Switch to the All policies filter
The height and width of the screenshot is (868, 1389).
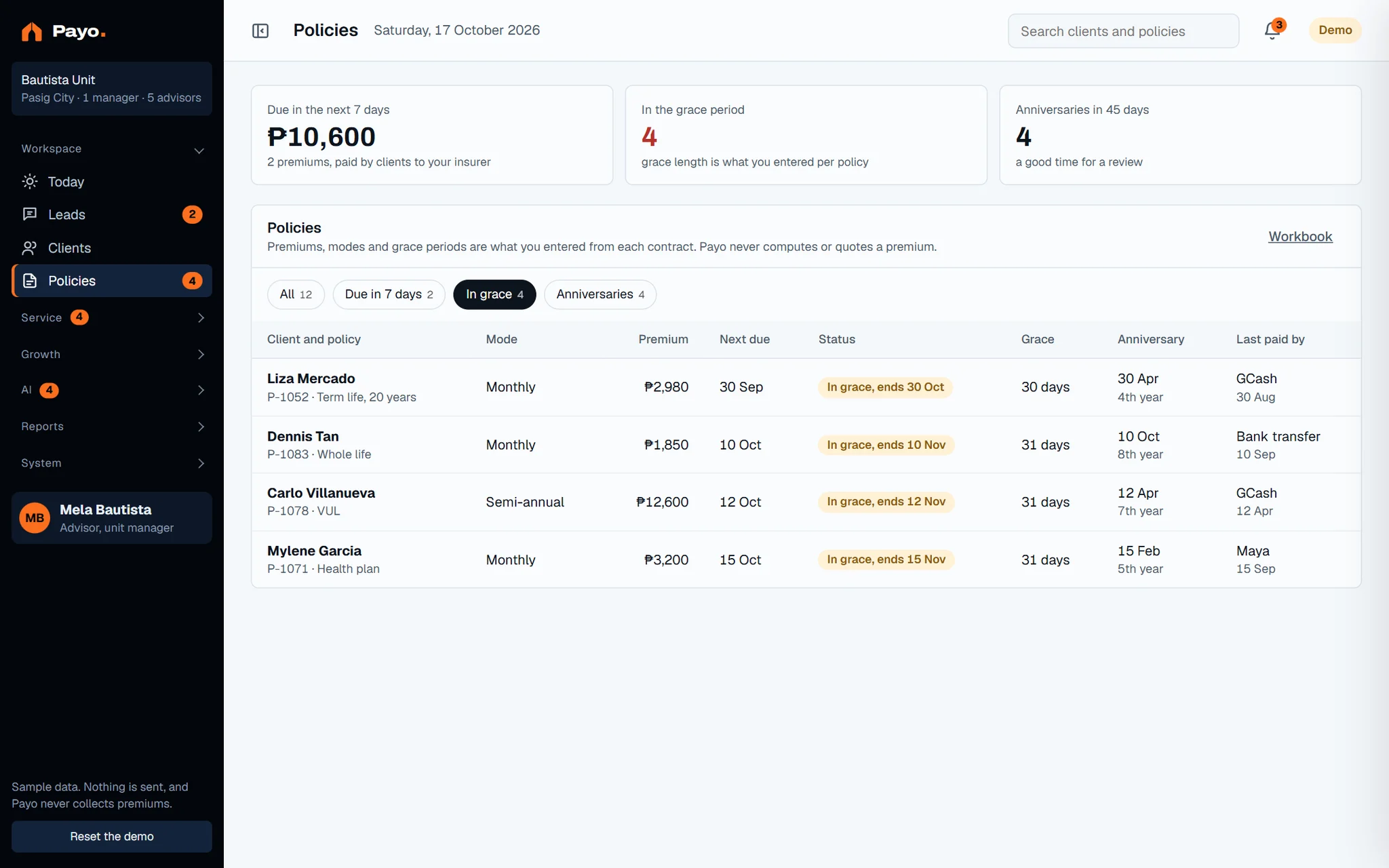pyautogui.click(x=296, y=294)
